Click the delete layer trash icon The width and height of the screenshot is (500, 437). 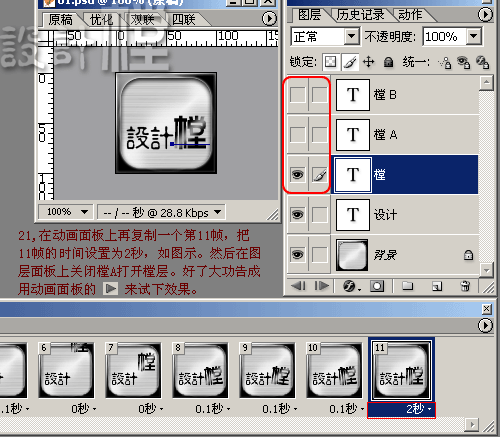click(x=465, y=286)
